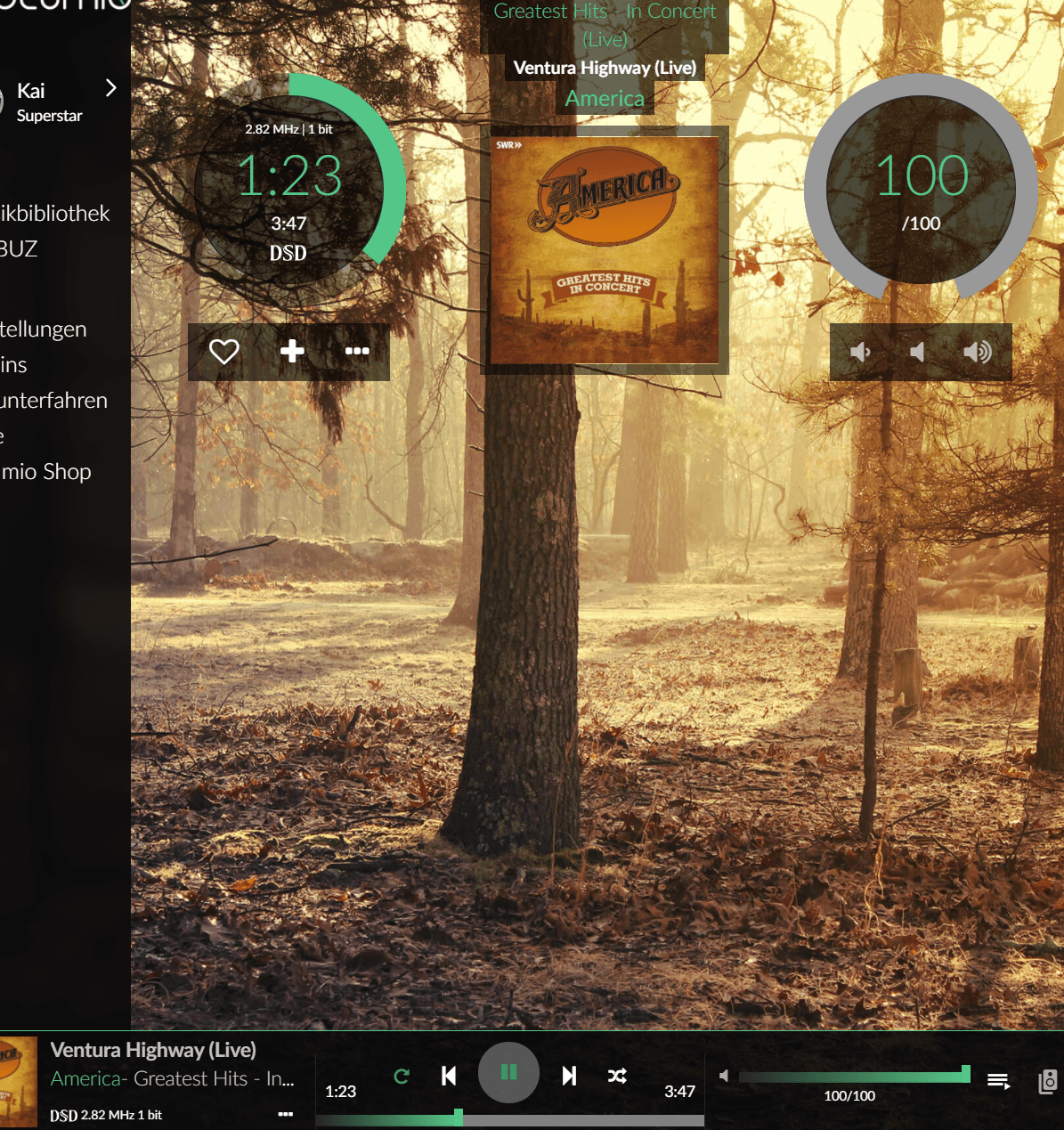
Task: Click the circular track progress knob
Action: tap(289, 190)
